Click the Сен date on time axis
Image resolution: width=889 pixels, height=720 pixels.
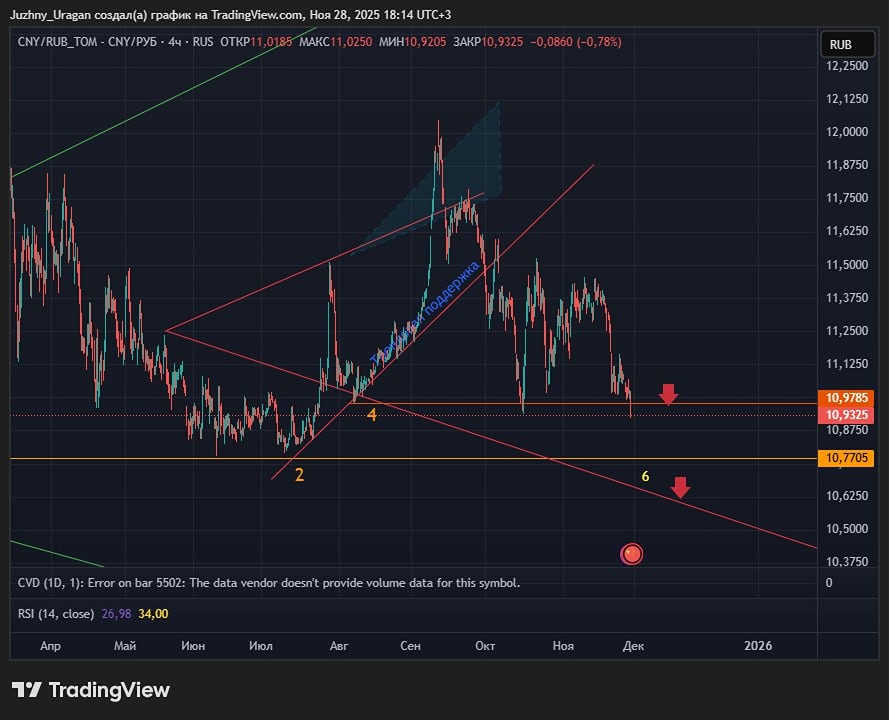point(410,646)
